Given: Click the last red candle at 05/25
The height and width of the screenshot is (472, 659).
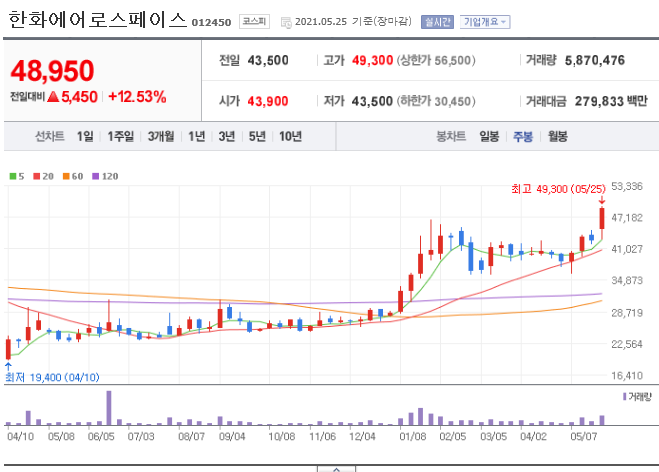Looking at the screenshot, I should pos(602,219).
